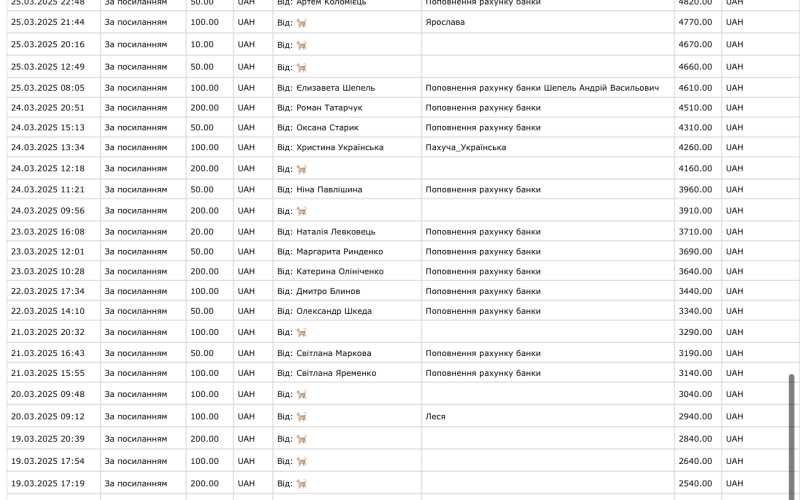Select sender cell 'Від: Катерина Олініченко'
Image resolution: width=800 pixels, height=500 pixels.
(347, 271)
